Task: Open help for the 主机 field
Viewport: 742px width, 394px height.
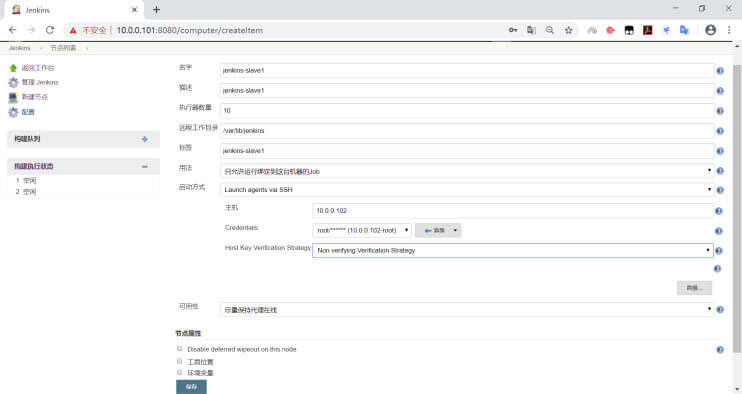Action: click(718, 211)
